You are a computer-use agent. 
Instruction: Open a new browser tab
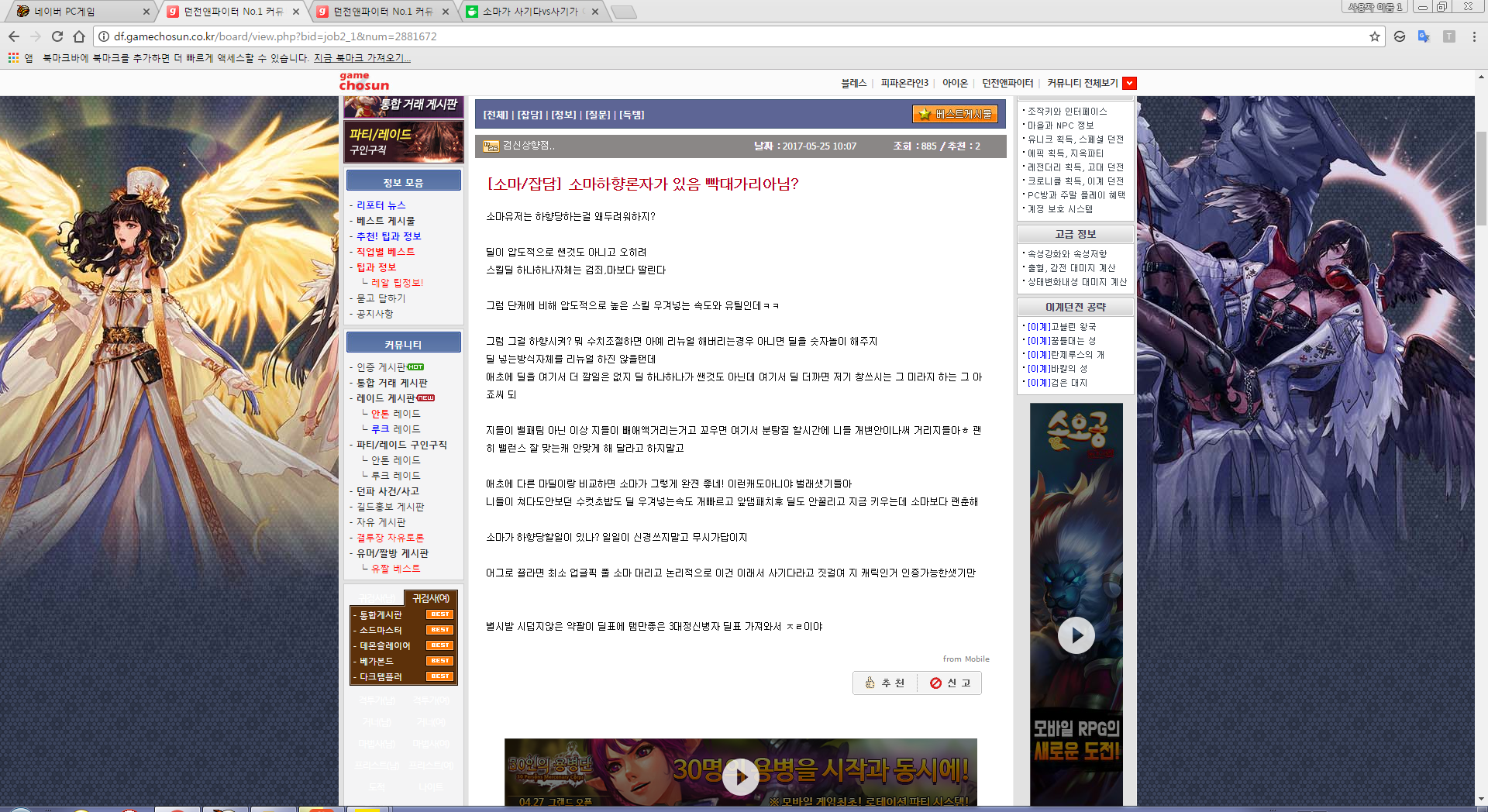[x=624, y=12]
